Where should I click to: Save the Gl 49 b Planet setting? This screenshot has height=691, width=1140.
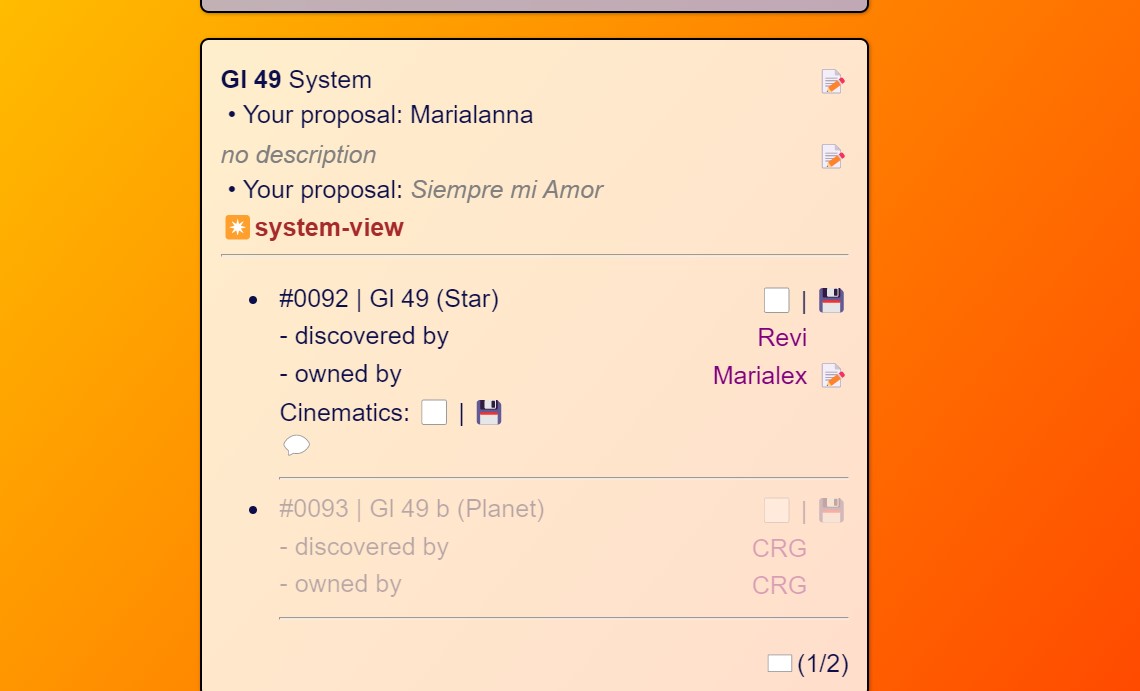(x=831, y=511)
